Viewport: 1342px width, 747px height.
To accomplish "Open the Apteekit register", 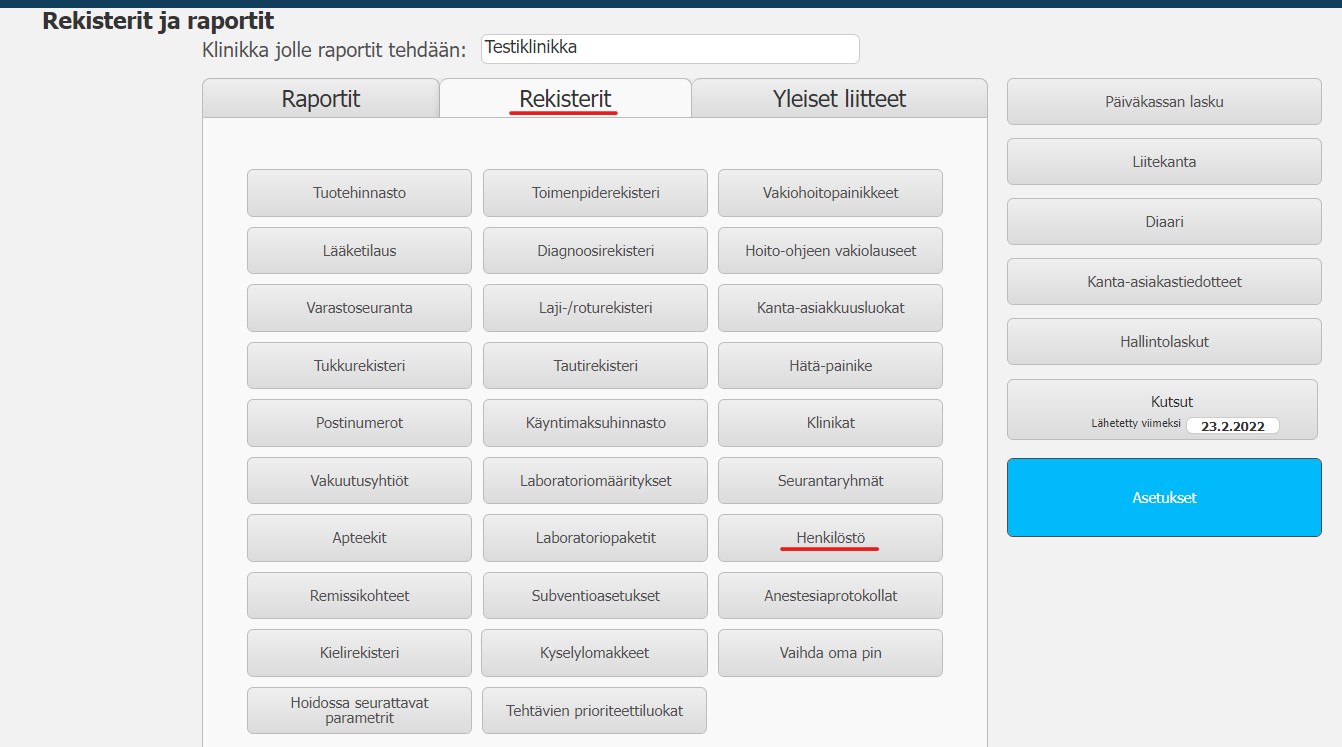I will pos(359,538).
